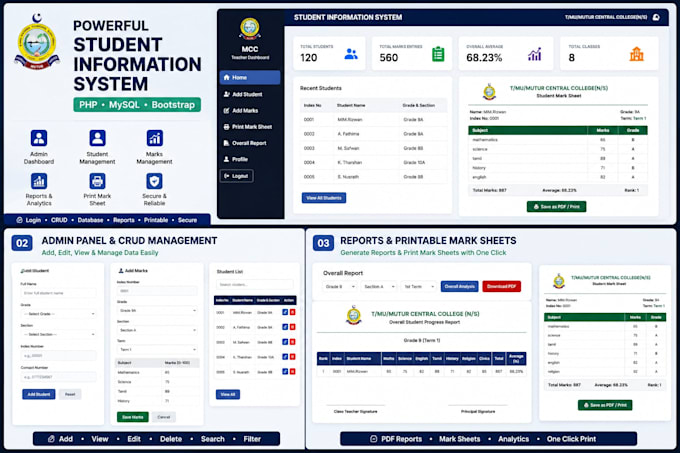Open the 'Select Grade' dropdown in Add Student

coord(59,313)
